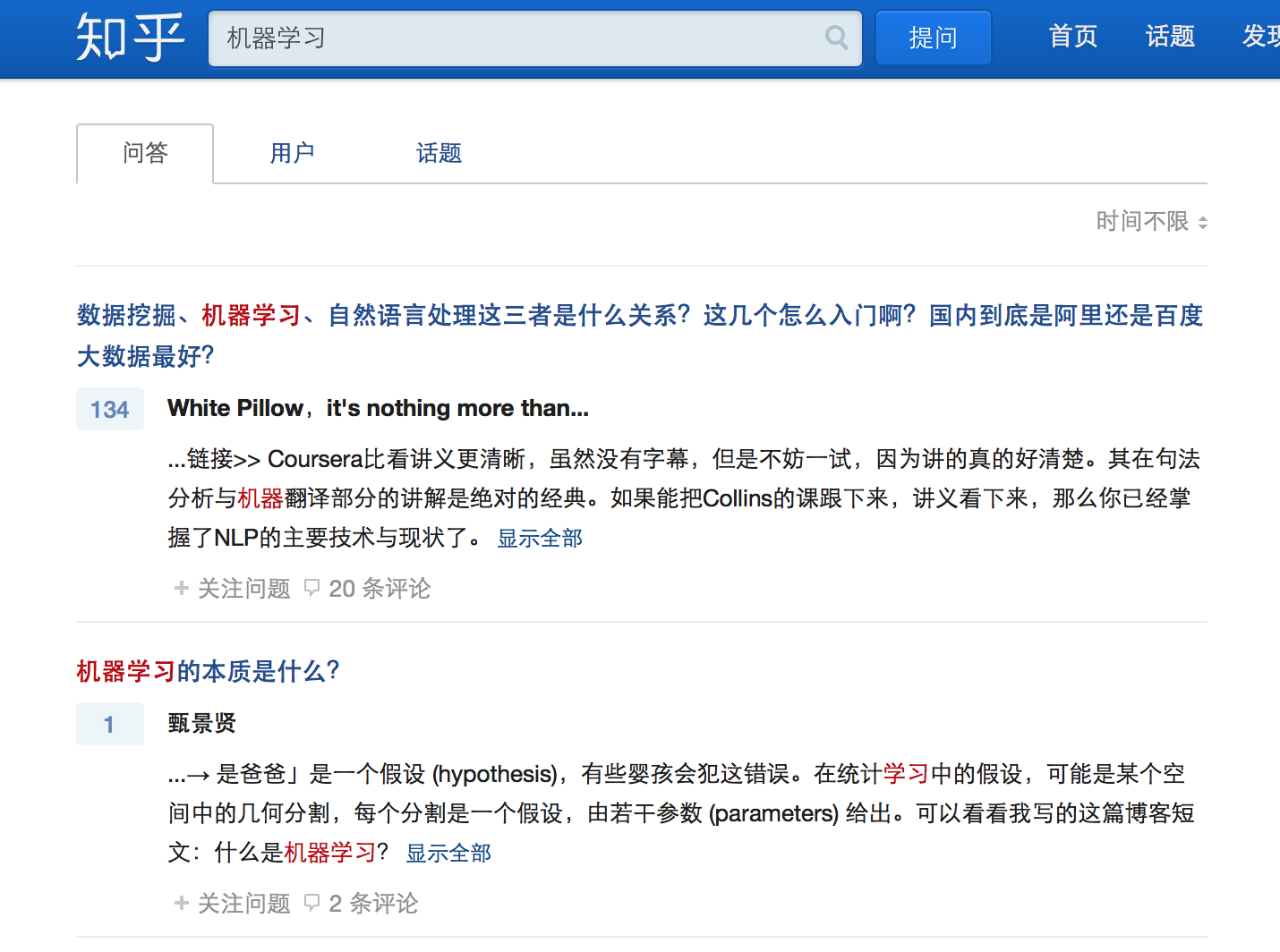The width and height of the screenshot is (1280, 952).
Task: Click the search magnifier icon
Action: click(837, 38)
